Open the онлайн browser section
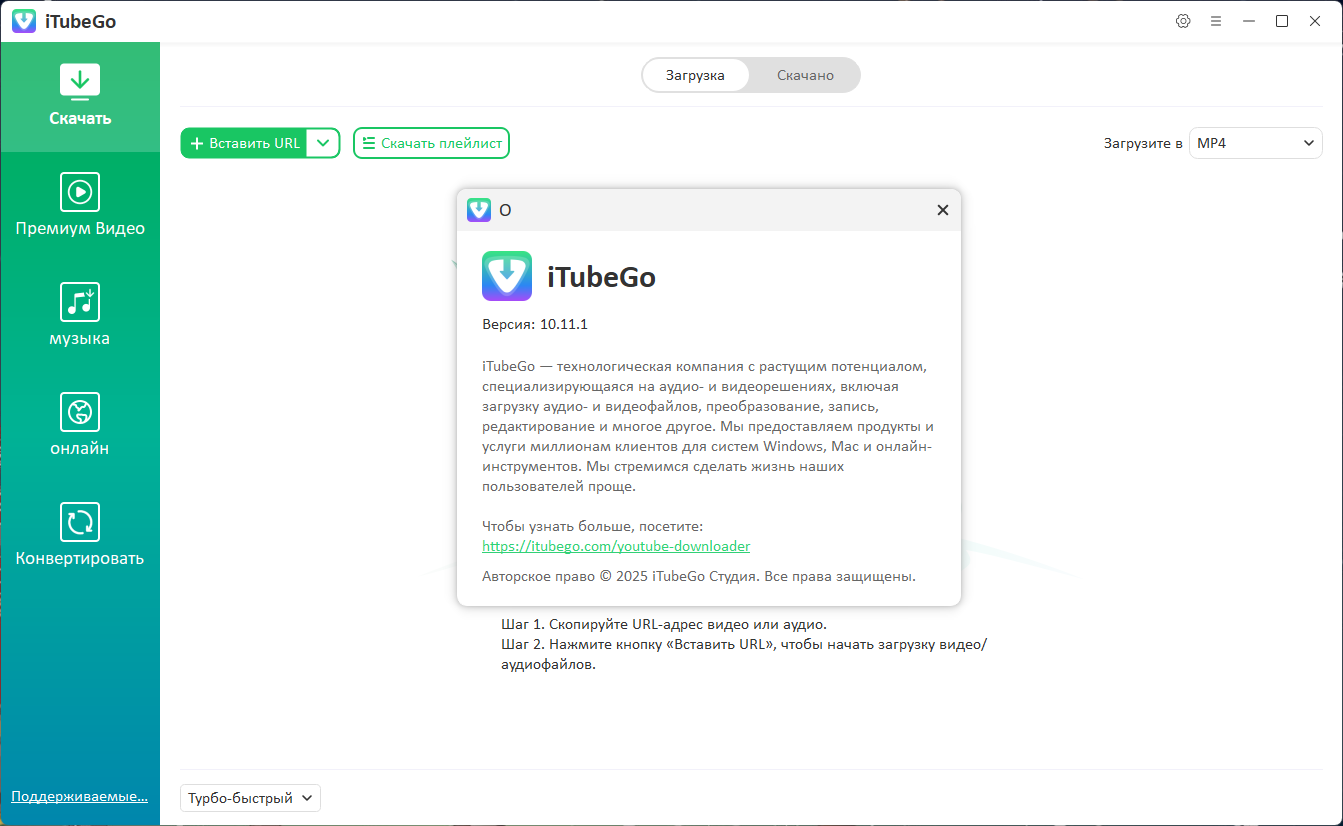The height and width of the screenshot is (826, 1343). click(x=80, y=412)
